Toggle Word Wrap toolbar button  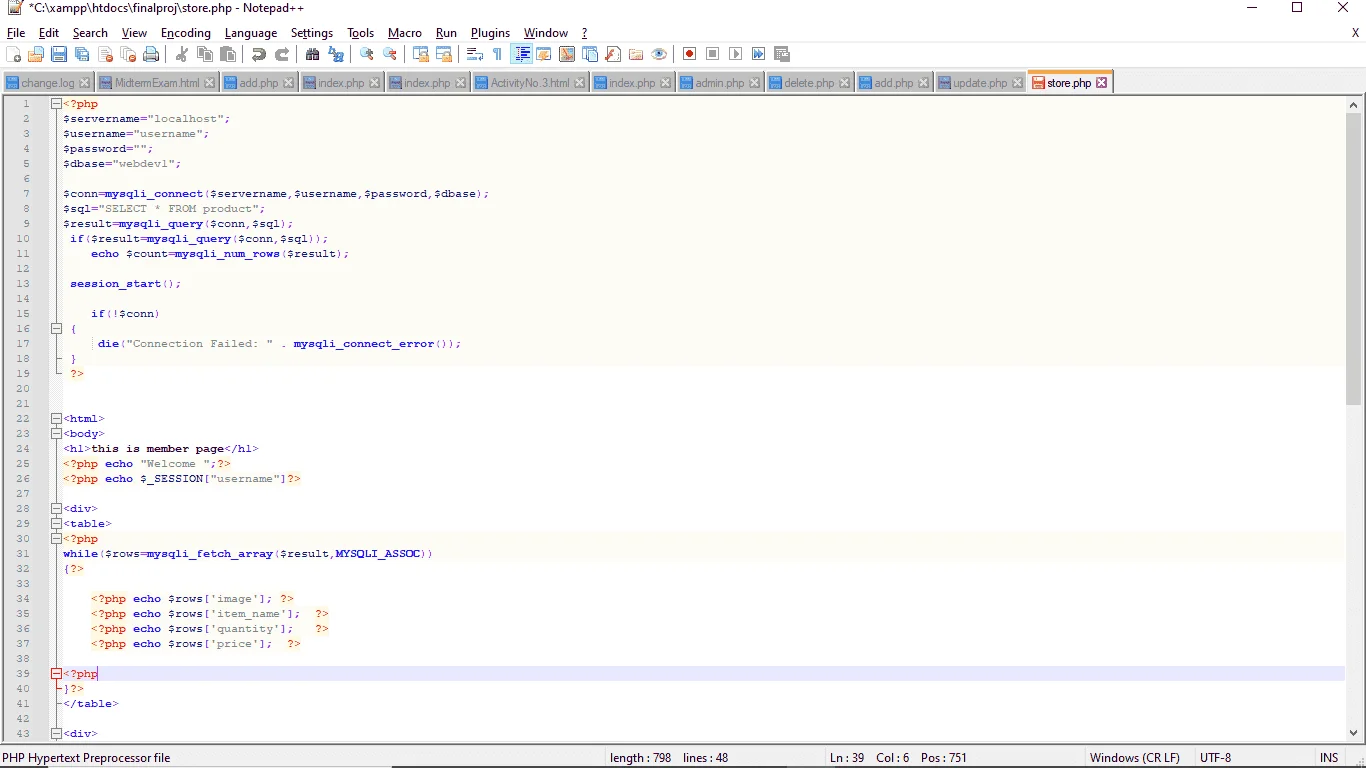[x=475, y=54]
